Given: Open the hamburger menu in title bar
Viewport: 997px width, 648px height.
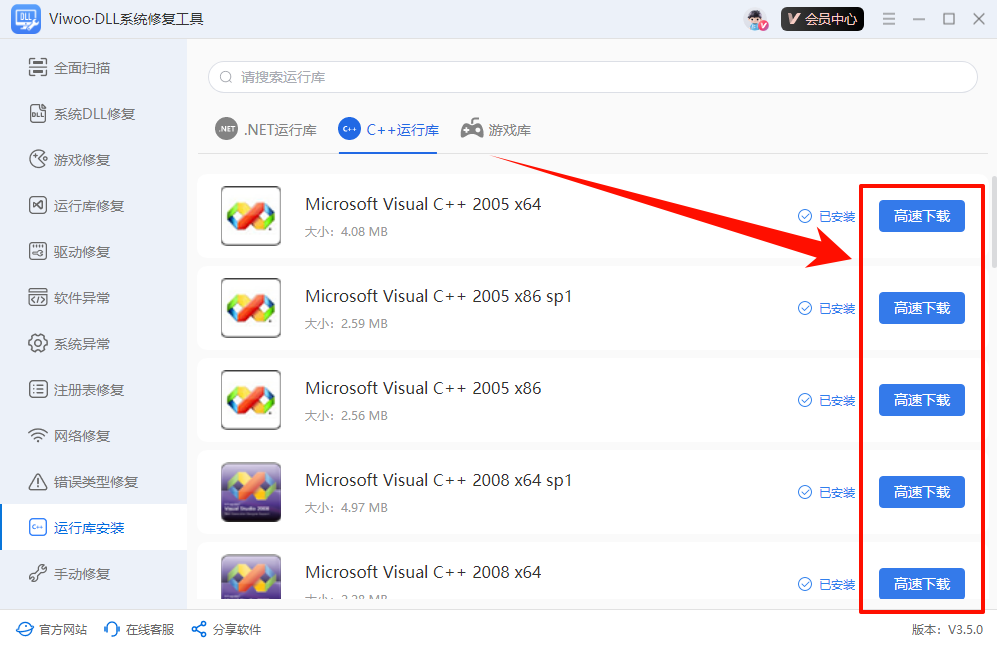Looking at the screenshot, I should point(889,19).
